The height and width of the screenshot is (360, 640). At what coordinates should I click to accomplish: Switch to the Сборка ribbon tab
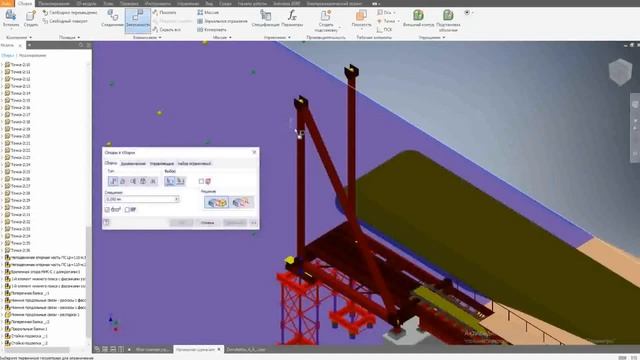[25, 3]
